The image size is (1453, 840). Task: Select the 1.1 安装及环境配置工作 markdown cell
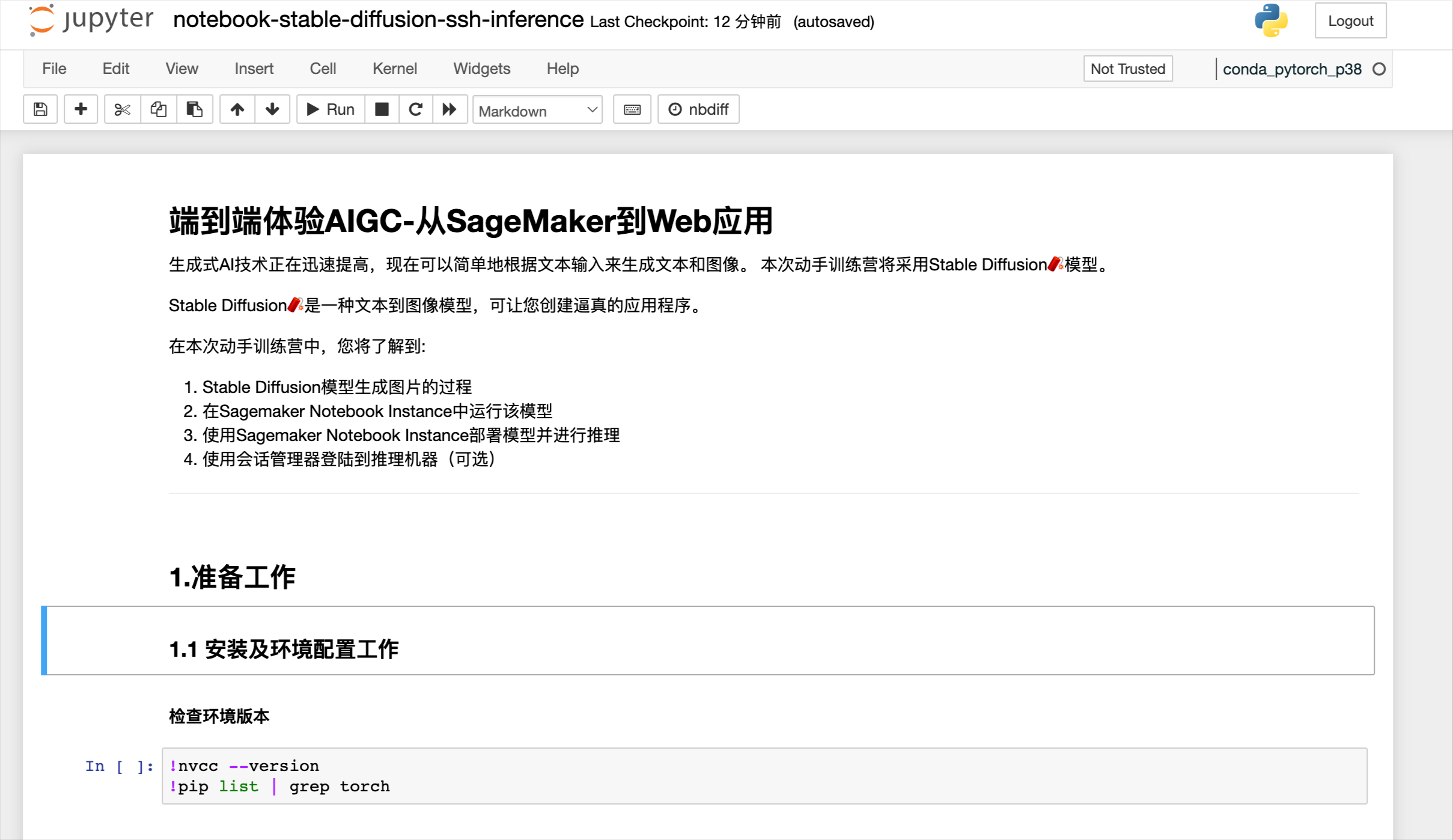(x=708, y=641)
